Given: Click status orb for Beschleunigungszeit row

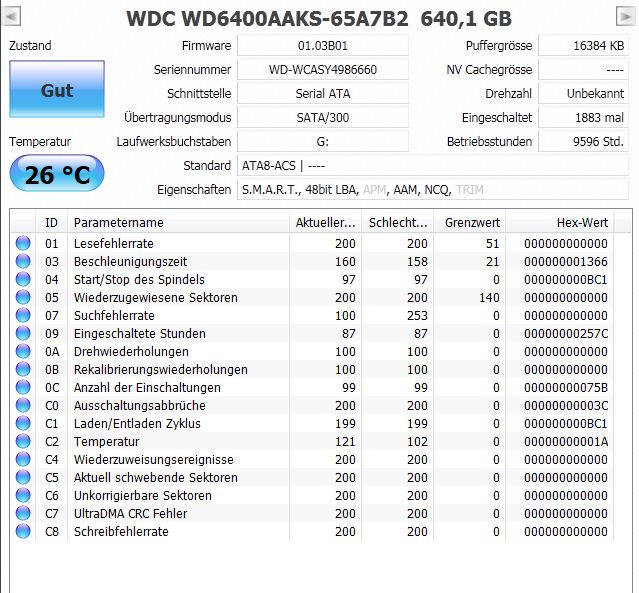Looking at the screenshot, I should point(23,261).
